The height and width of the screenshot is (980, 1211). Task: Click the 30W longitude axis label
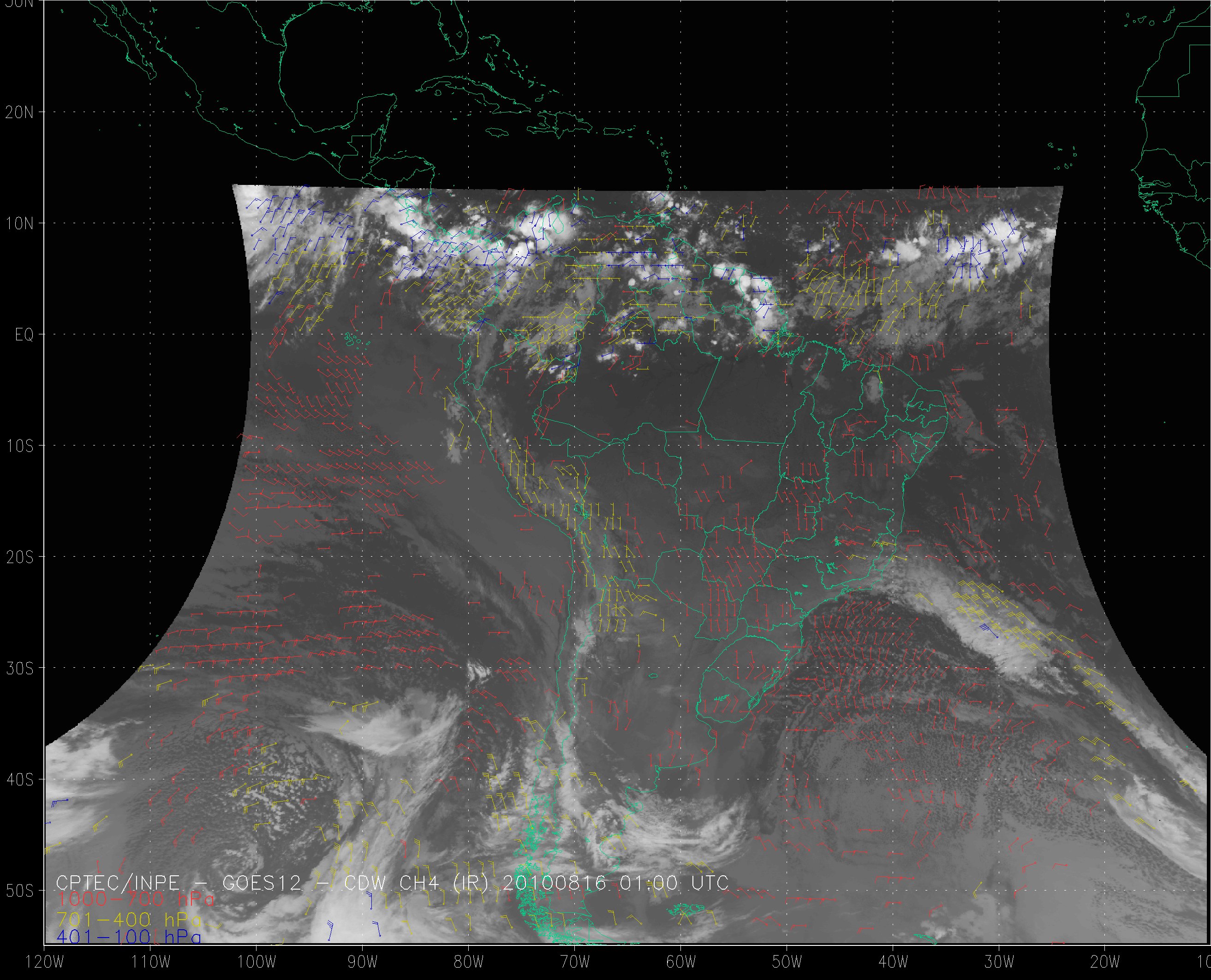(x=999, y=962)
